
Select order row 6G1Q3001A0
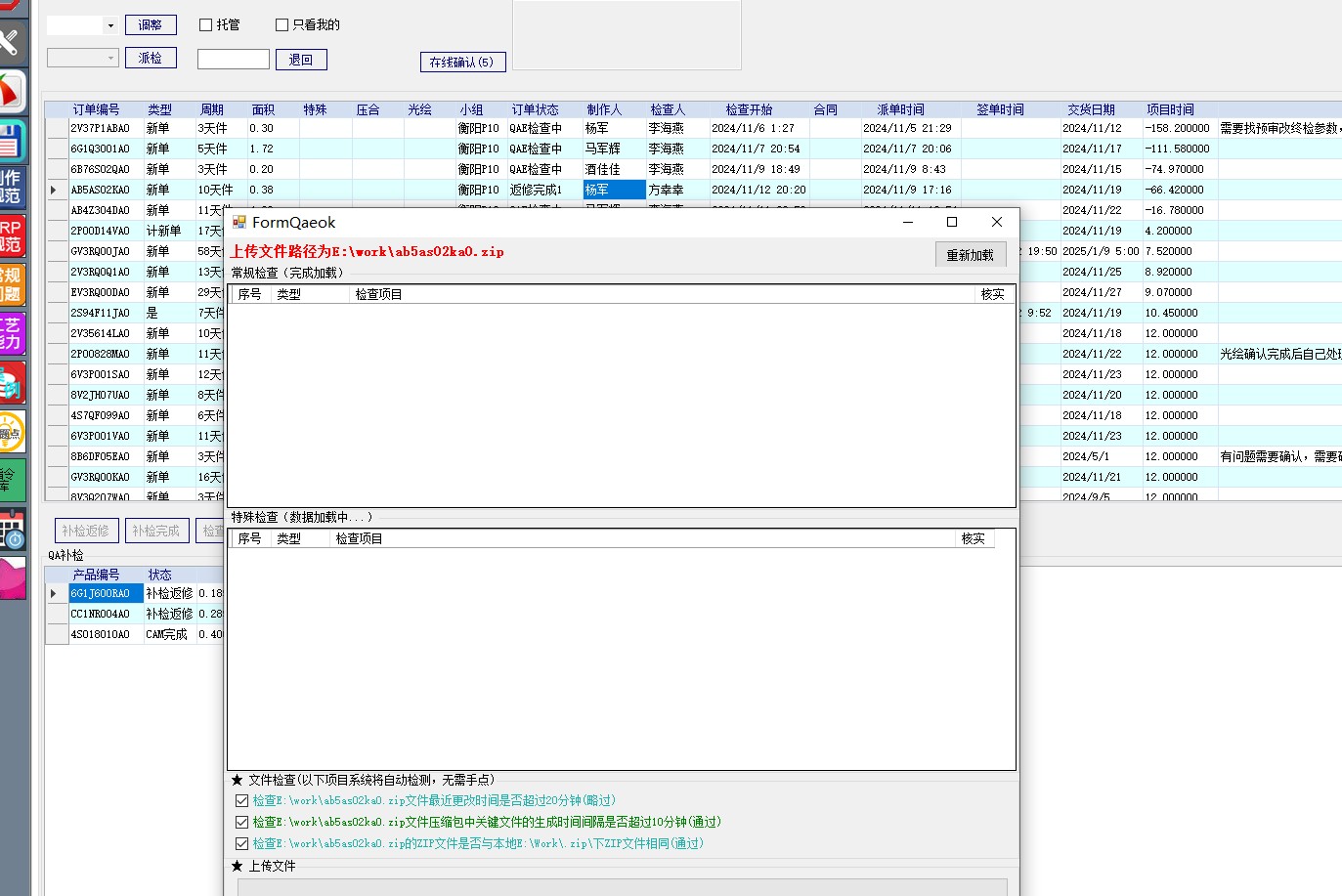point(100,149)
